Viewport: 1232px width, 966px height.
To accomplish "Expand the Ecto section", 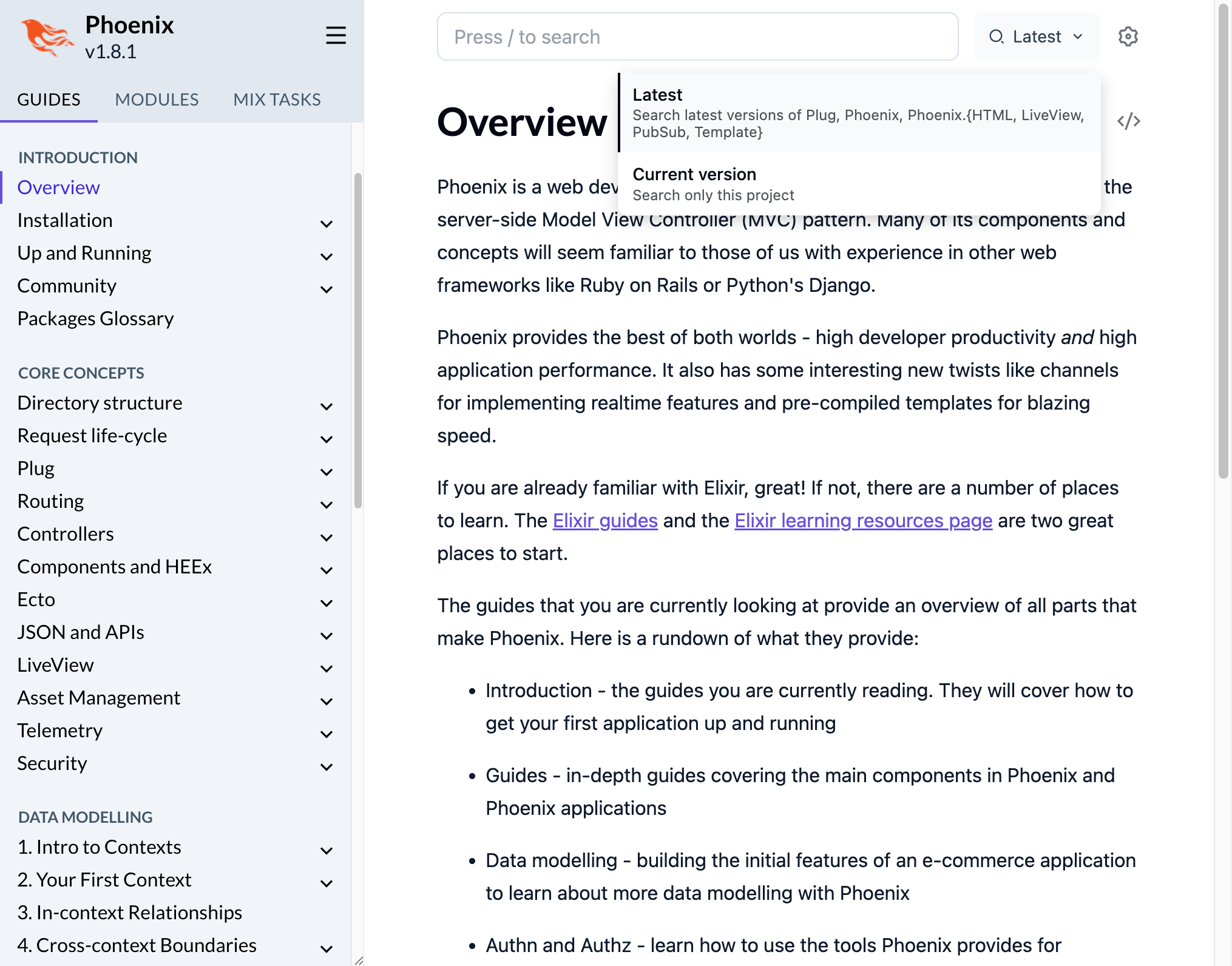I will (326, 603).
